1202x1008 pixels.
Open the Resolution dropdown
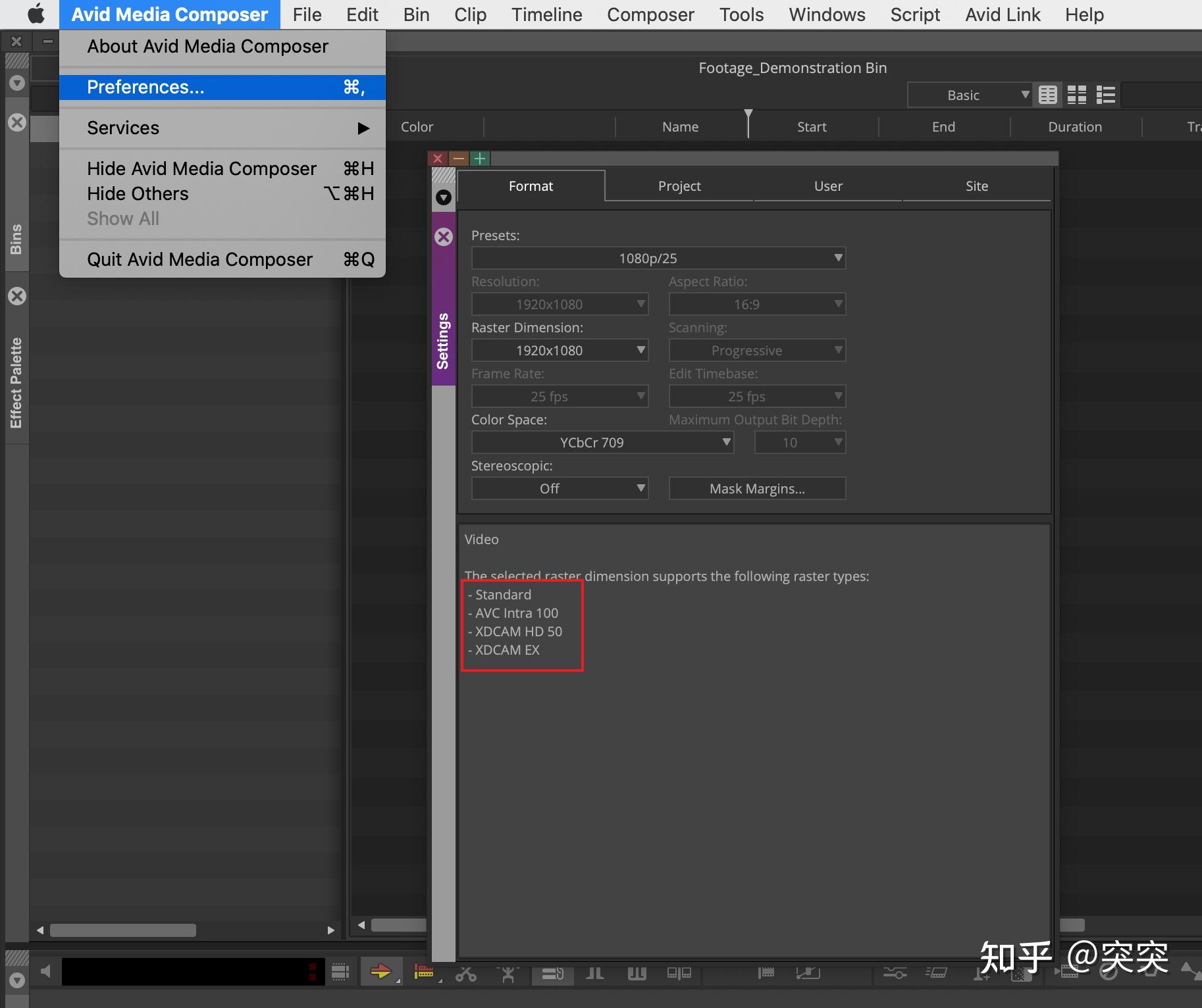coord(560,304)
